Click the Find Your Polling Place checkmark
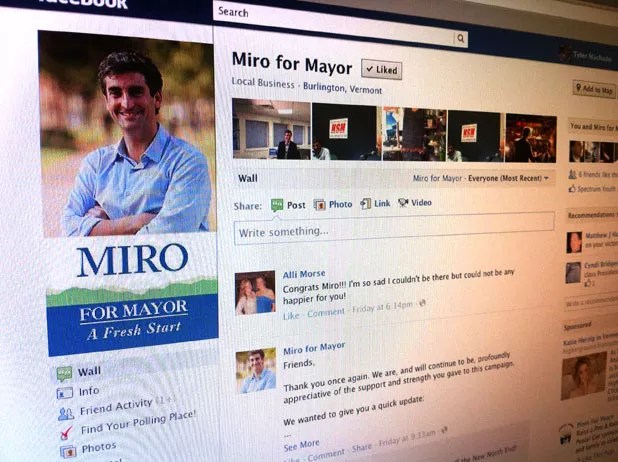 tap(66, 433)
